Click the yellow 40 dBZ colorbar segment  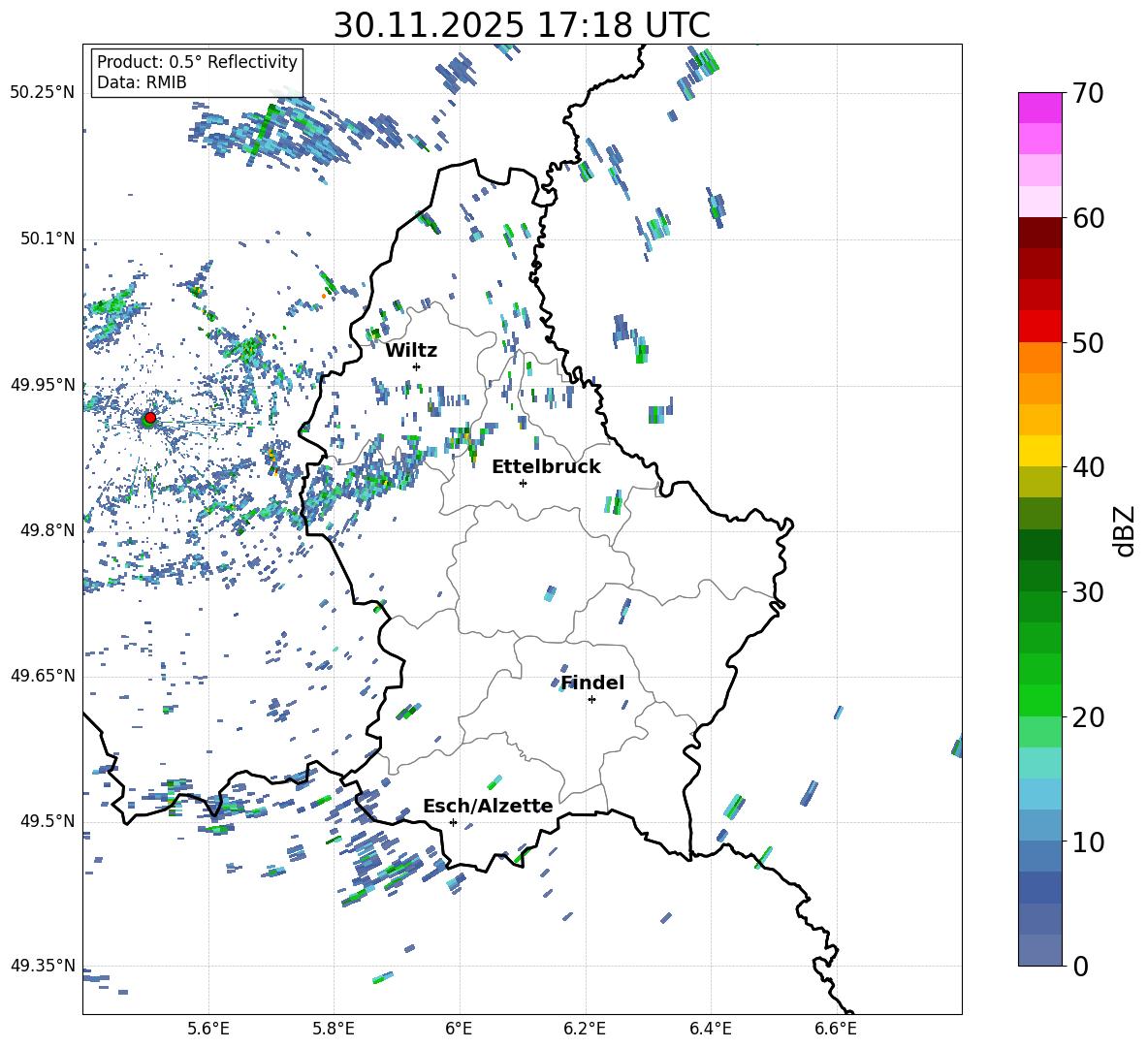[x=1040, y=451]
